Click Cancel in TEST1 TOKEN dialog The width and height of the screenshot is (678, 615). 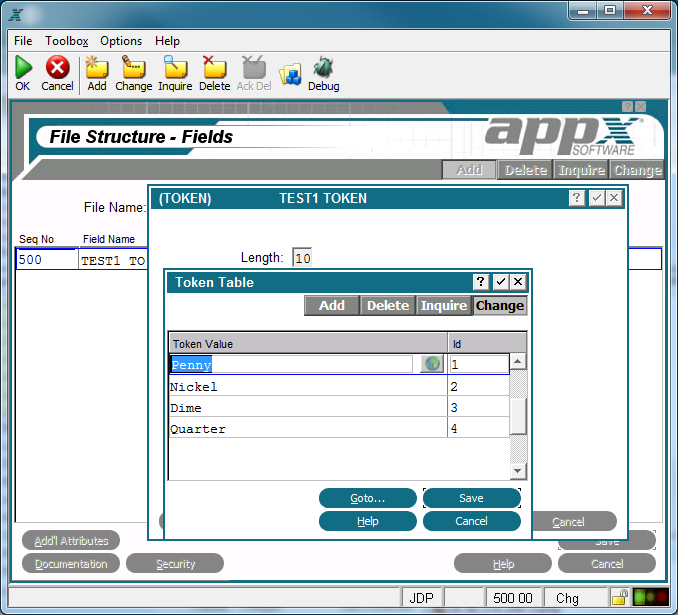[x=573, y=521]
